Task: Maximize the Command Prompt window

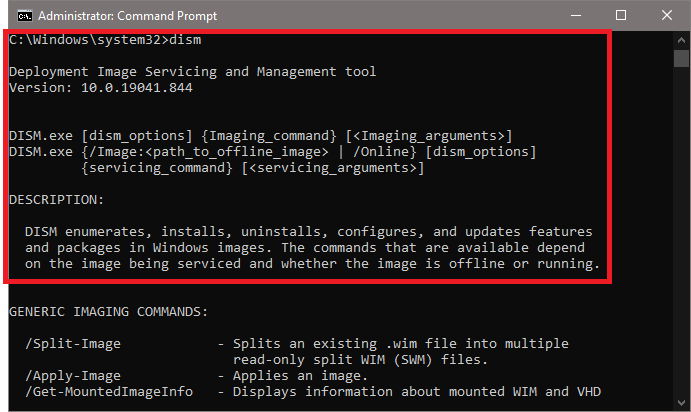Action: tap(621, 15)
